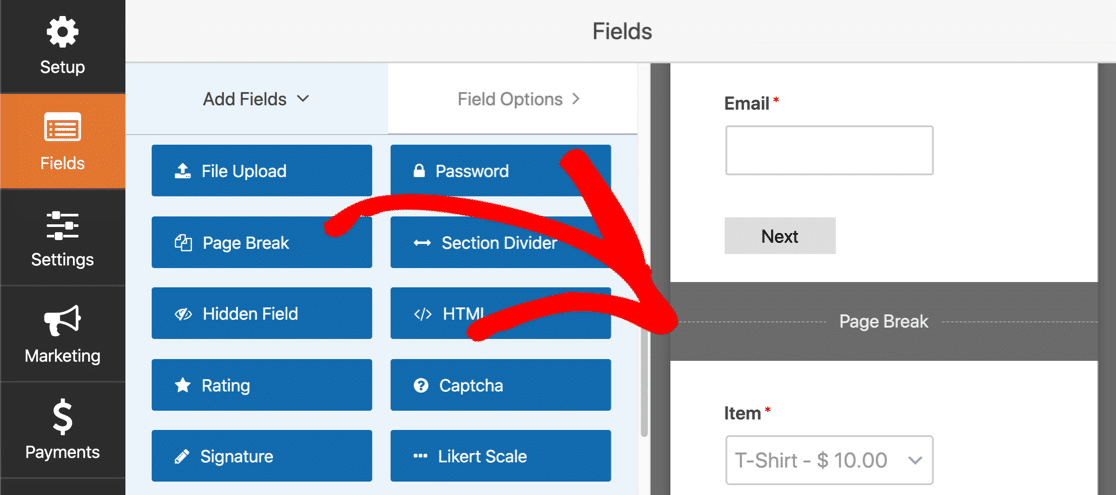Open Payments dollar icon
Image resolution: width=1116 pixels, height=495 pixels.
62,417
